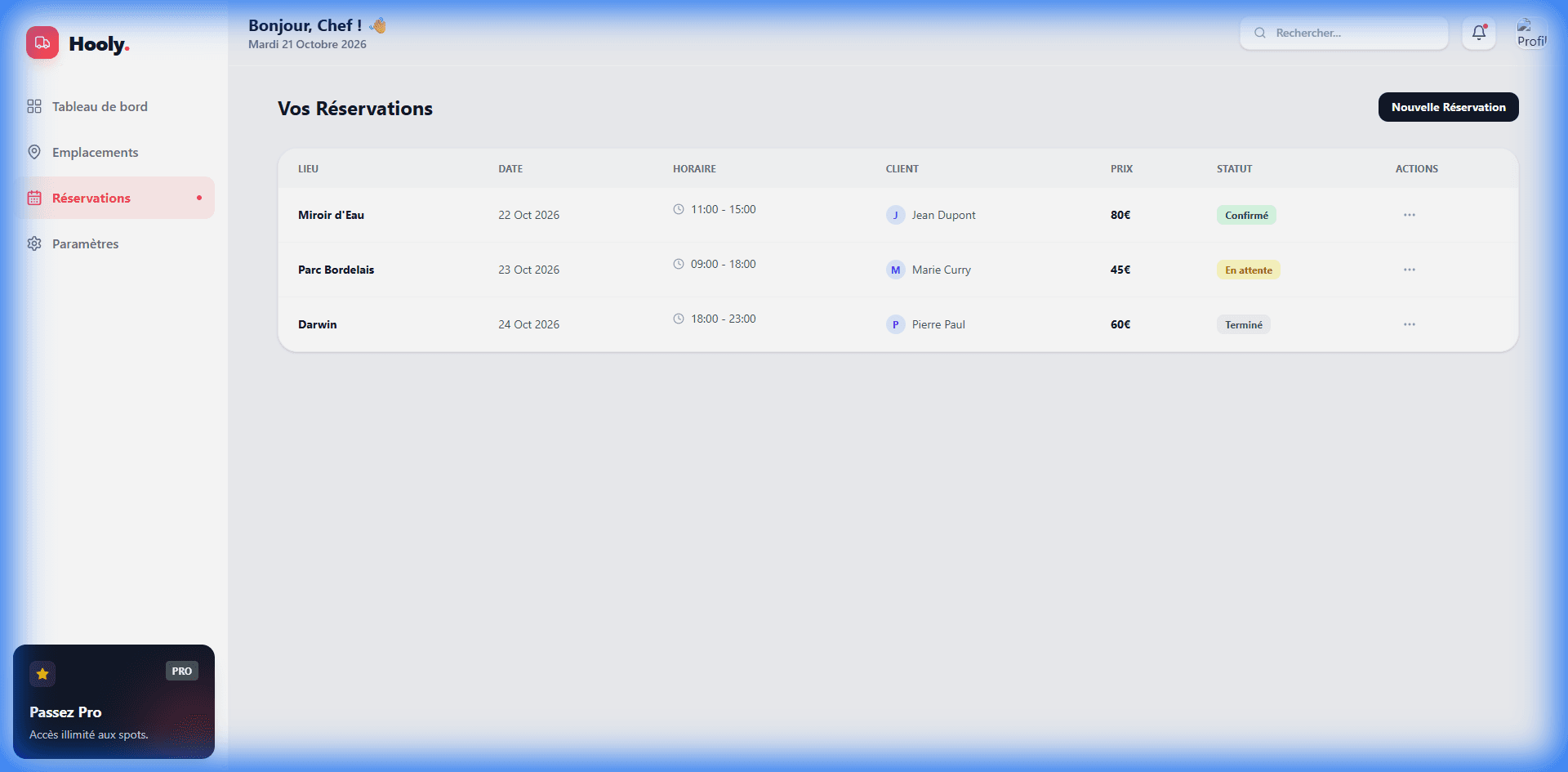This screenshot has width=1568, height=772.
Task: Click the star icon on the Pro card
Action: (x=42, y=672)
